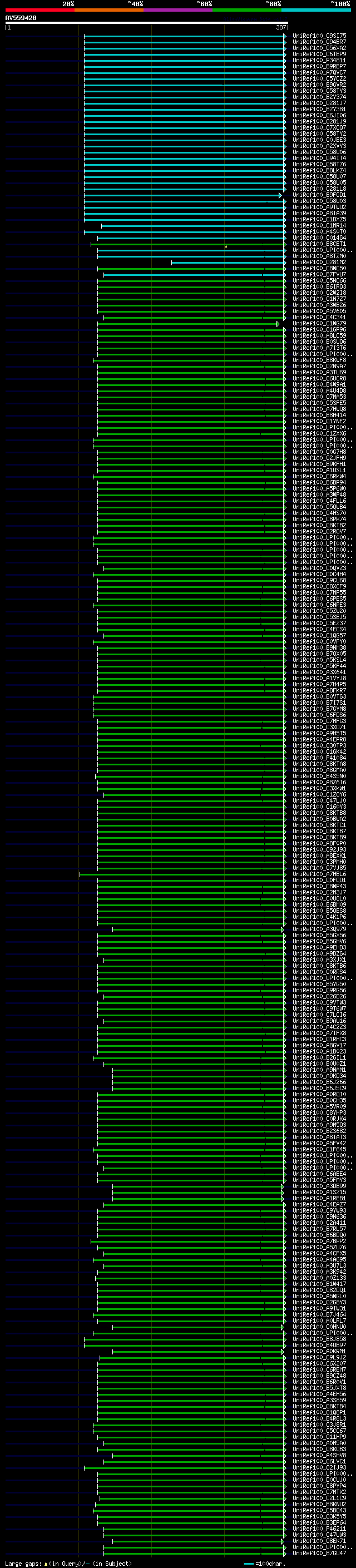Select the label UniRef100_Q94IT4
This screenshot has height=1568, width=356.
pos(319,159)
